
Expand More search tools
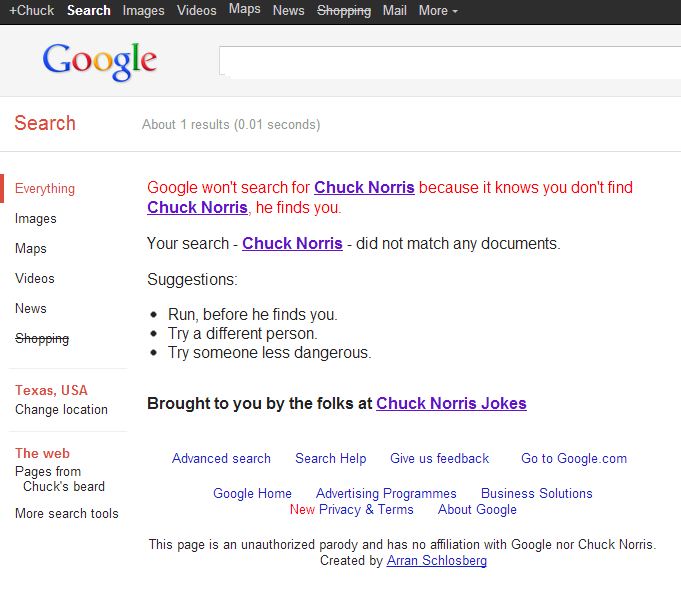click(x=66, y=513)
